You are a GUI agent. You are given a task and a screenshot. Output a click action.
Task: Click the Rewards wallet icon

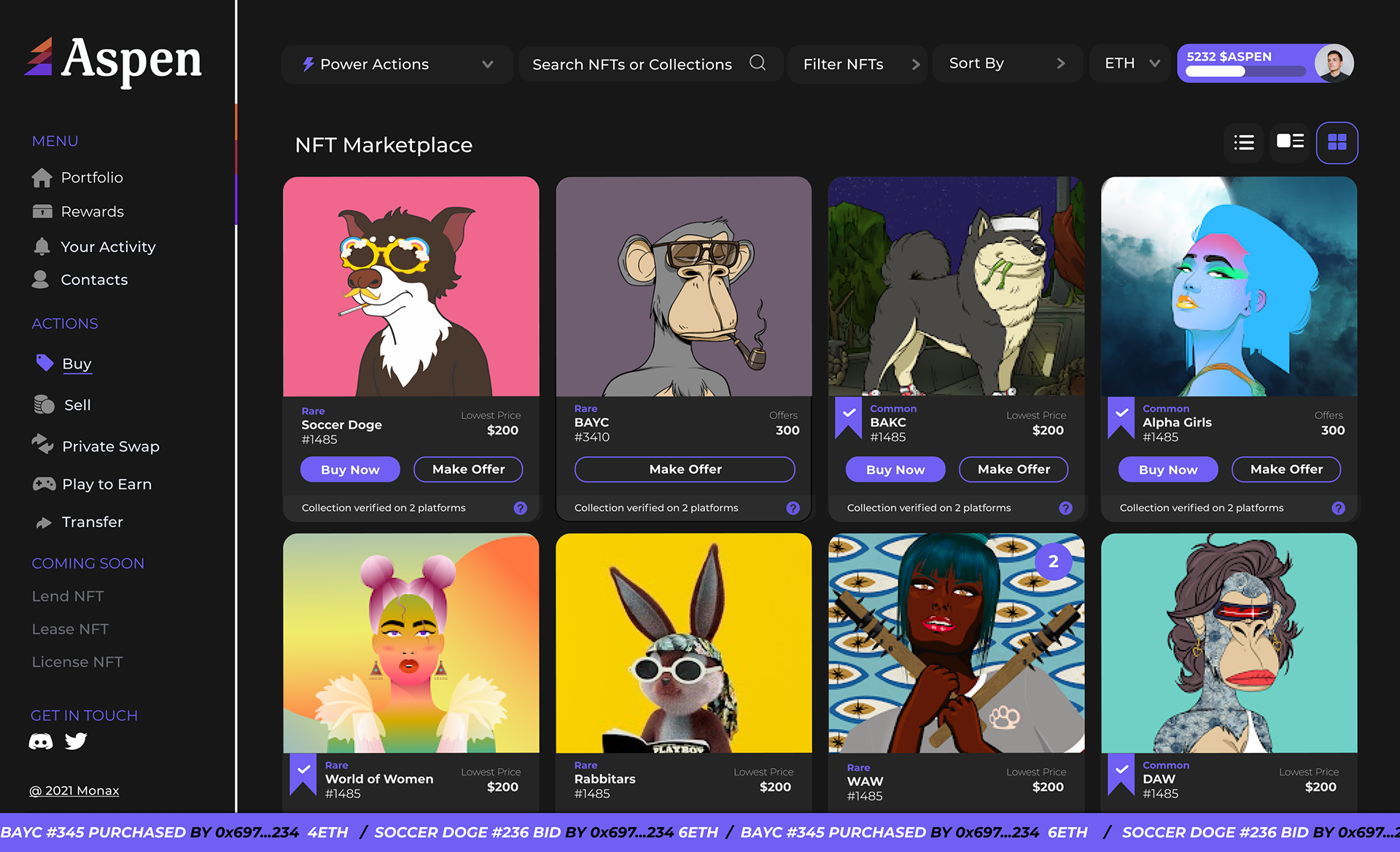click(x=42, y=211)
